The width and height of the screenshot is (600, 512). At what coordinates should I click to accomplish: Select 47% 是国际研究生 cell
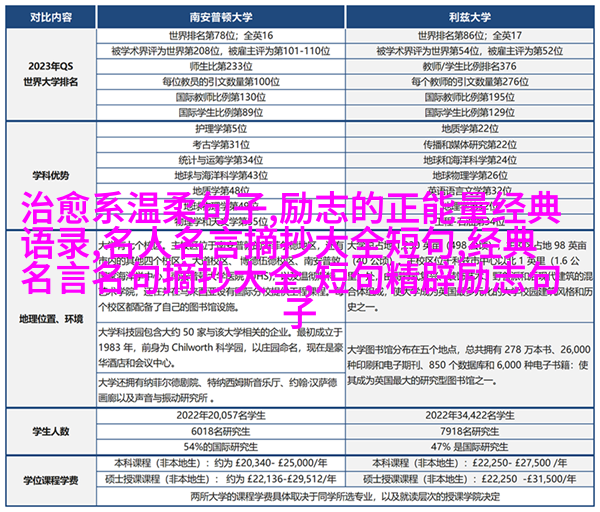pos(470,447)
